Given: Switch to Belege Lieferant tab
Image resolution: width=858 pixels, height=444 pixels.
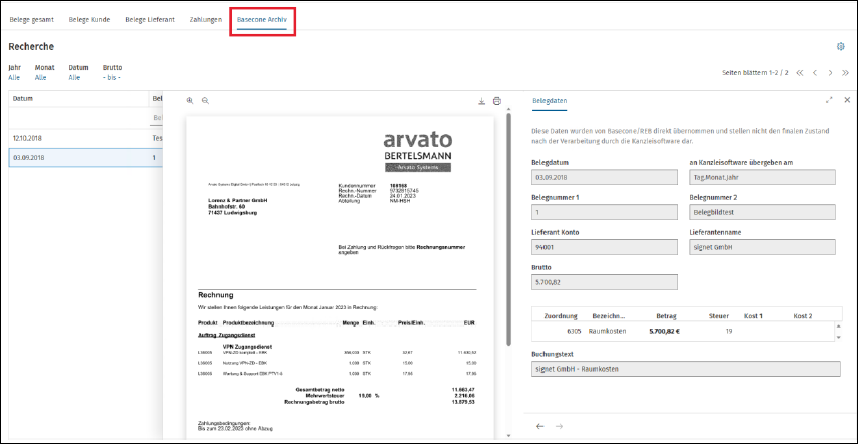Looking at the screenshot, I should [x=150, y=19].
